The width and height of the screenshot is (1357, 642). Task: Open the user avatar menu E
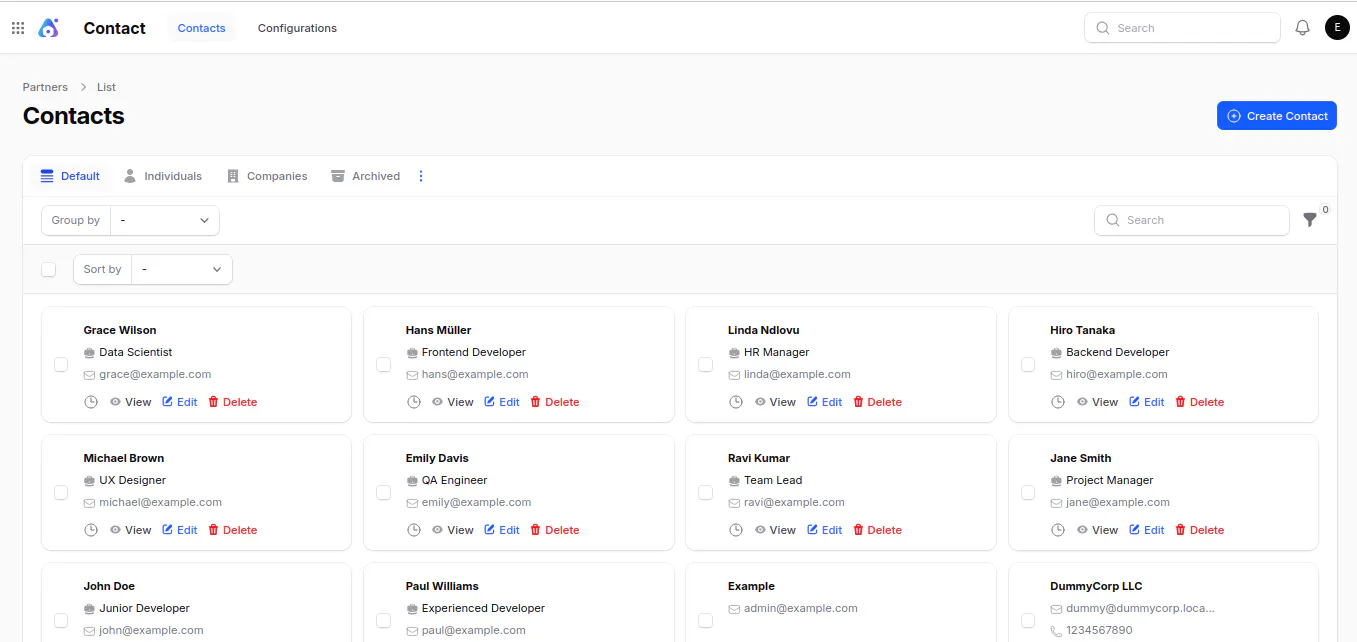pyautogui.click(x=1337, y=28)
